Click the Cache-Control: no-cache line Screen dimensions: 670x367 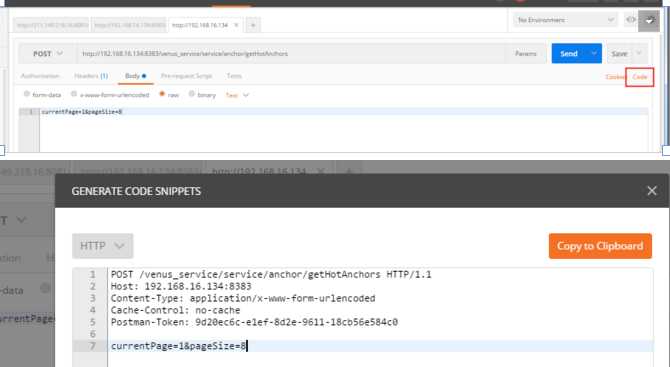point(175,310)
